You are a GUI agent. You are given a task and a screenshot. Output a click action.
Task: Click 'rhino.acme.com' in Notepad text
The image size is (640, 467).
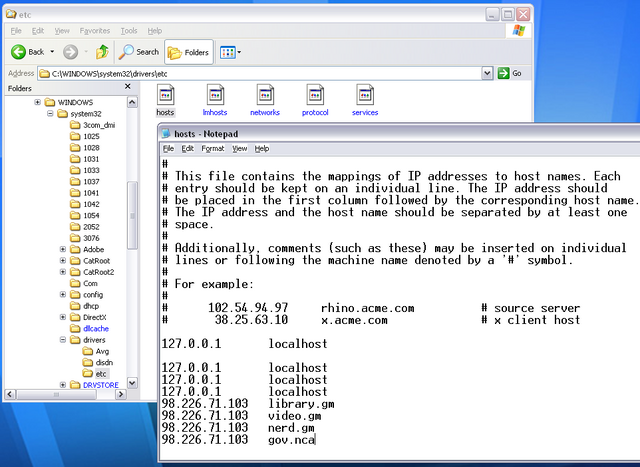pyautogui.click(x=367, y=308)
